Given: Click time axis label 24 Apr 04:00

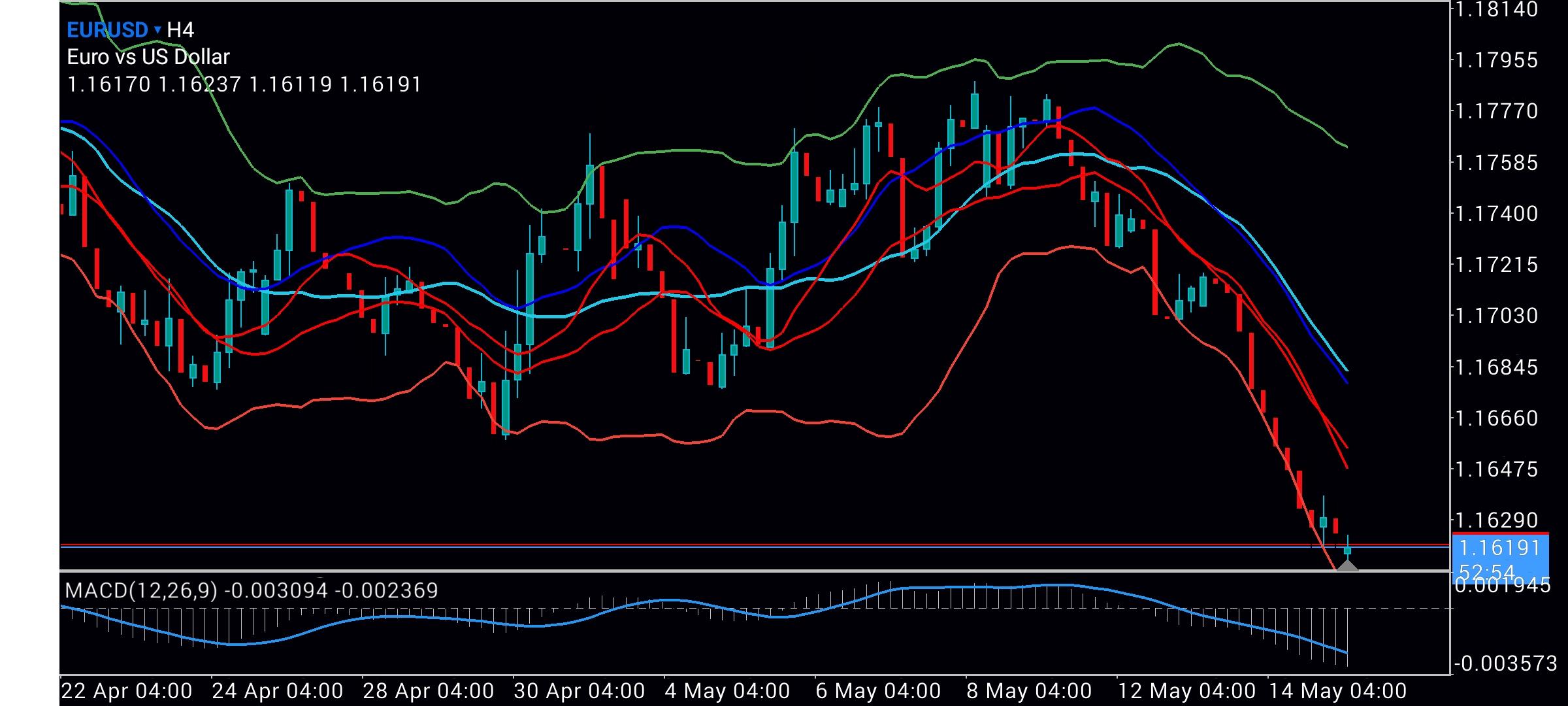Looking at the screenshot, I should (x=278, y=691).
